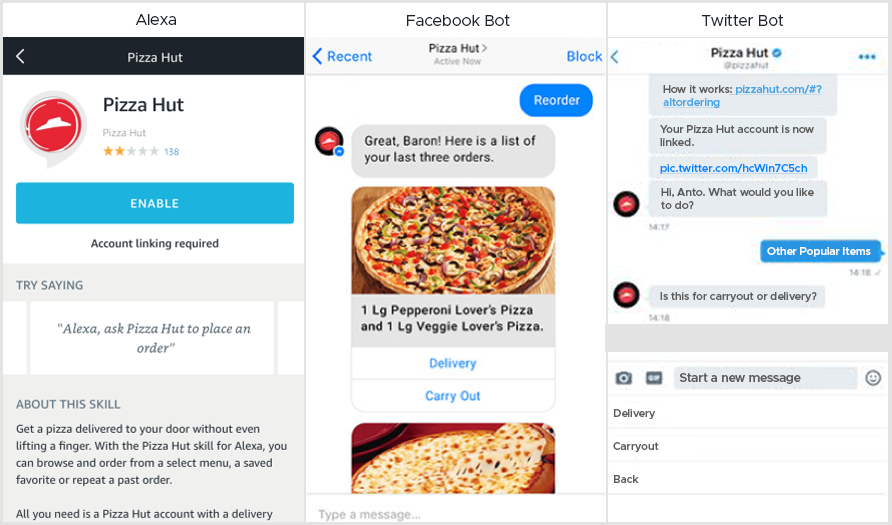Choose Carry Out for the first order
The width and height of the screenshot is (892, 525).
pyautogui.click(x=453, y=396)
